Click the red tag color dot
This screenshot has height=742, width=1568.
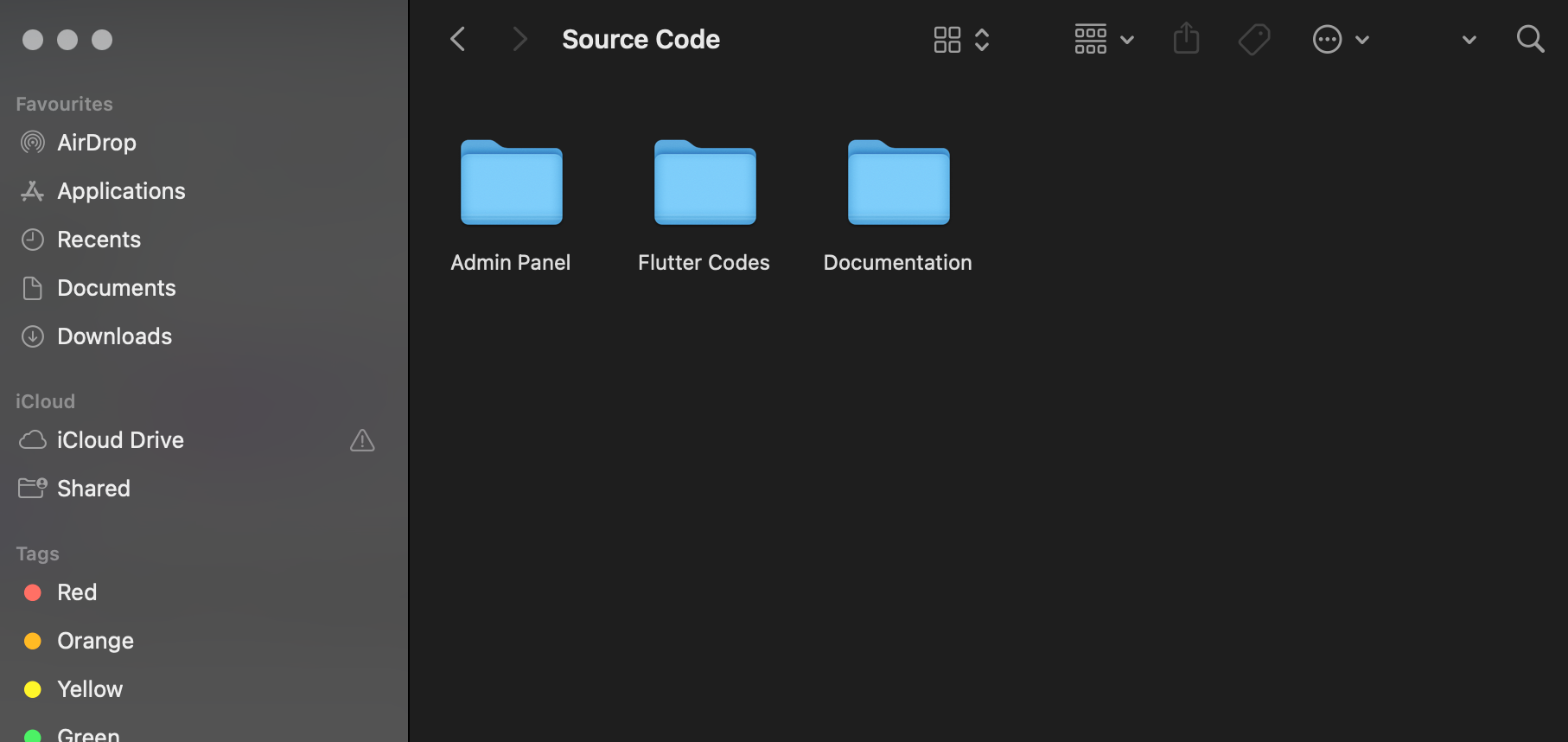(33, 592)
